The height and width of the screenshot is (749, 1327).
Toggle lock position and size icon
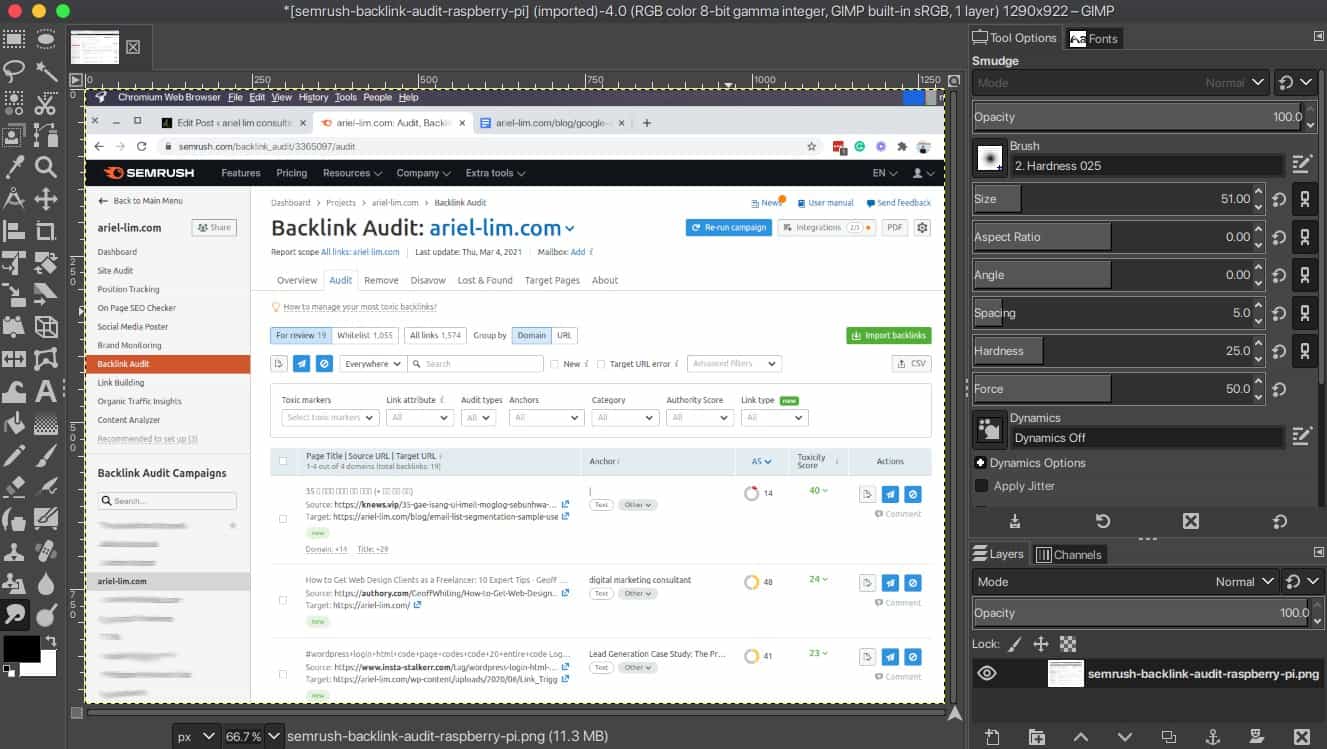point(1041,644)
